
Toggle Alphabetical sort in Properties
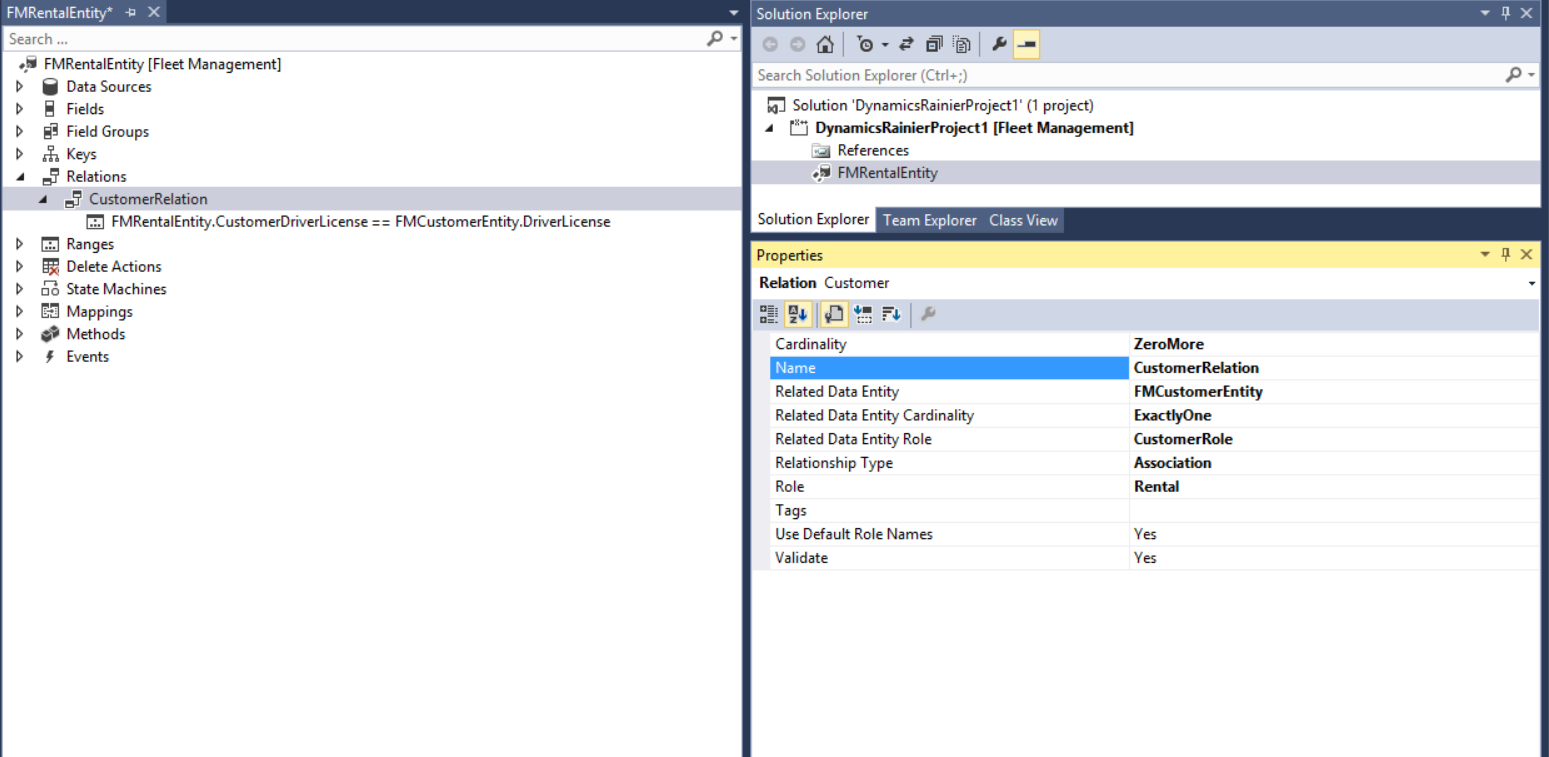(x=798, y=314)
